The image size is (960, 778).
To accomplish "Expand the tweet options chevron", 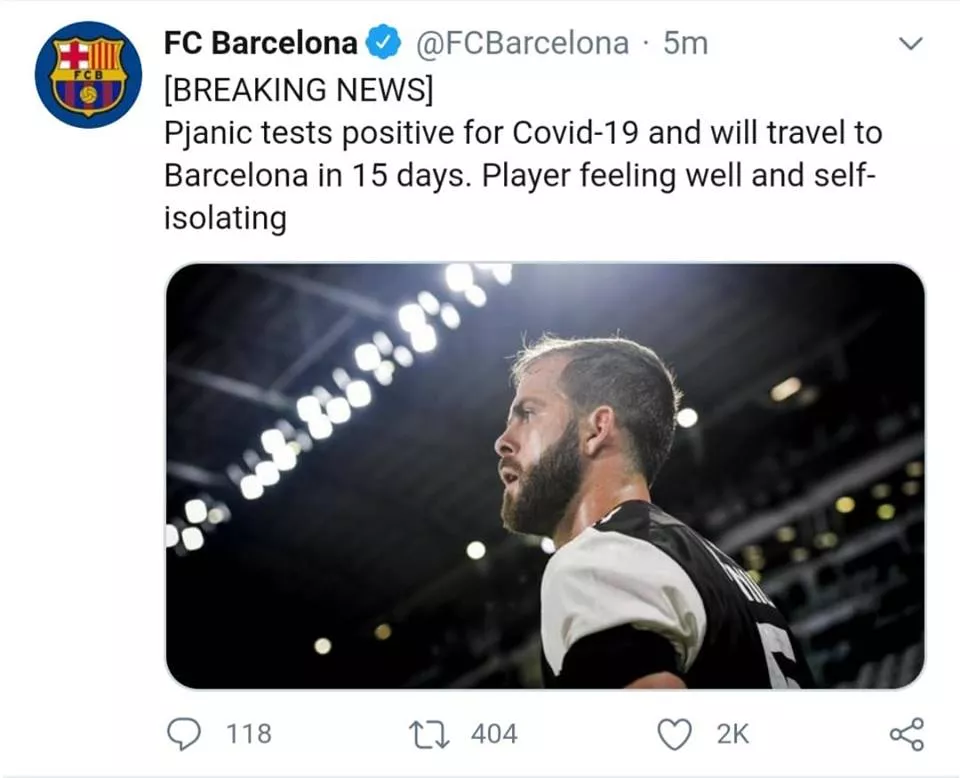I will pyautogui.click(x=911, y=44).
